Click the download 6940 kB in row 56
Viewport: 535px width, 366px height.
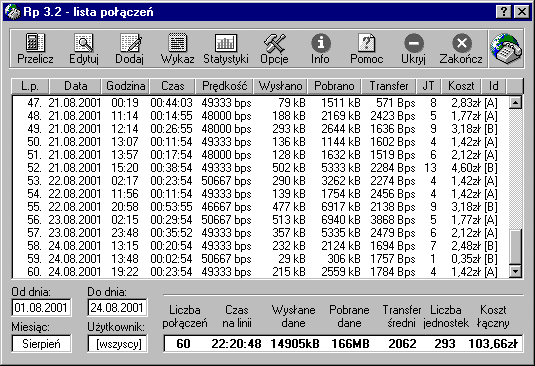tap(341, 220)
